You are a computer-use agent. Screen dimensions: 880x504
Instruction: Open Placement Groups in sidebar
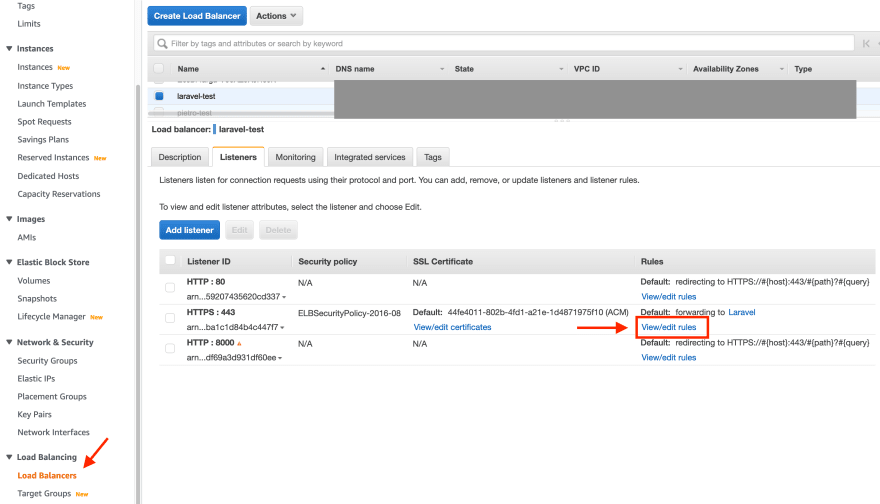52,397
